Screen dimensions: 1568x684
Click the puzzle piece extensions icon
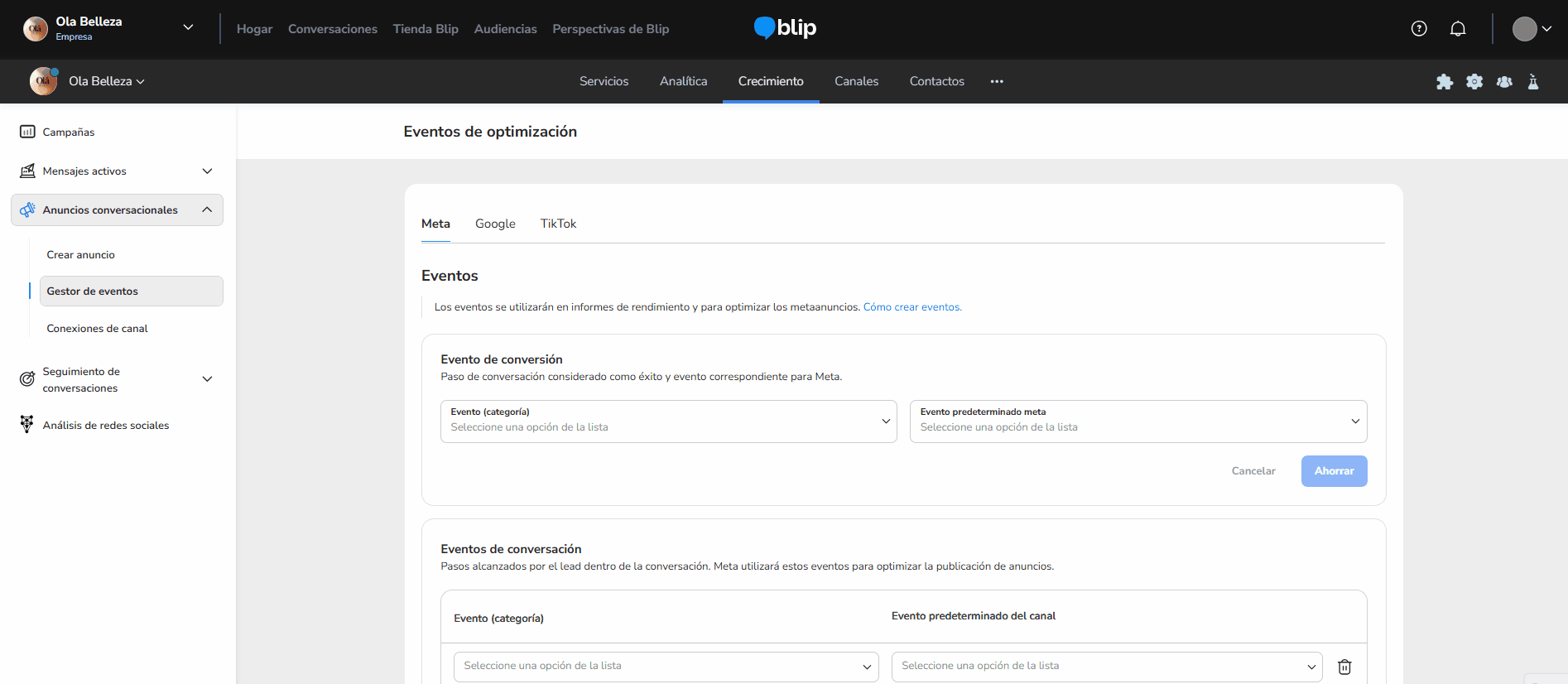(1445, 82)
